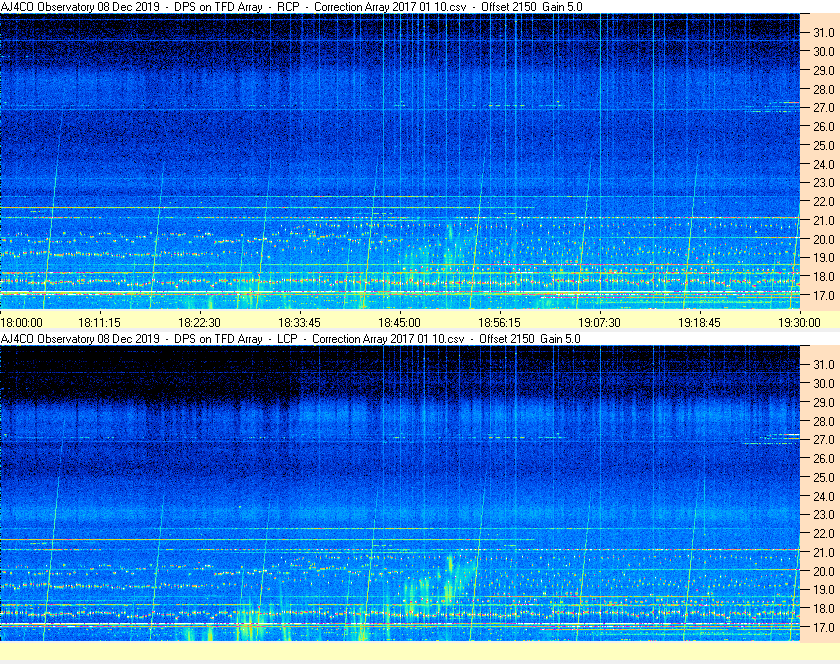The height and width of the screenshot is (664, 840).
Task: Select the 18:00:00 time axis label
Action: click(21, 323)
